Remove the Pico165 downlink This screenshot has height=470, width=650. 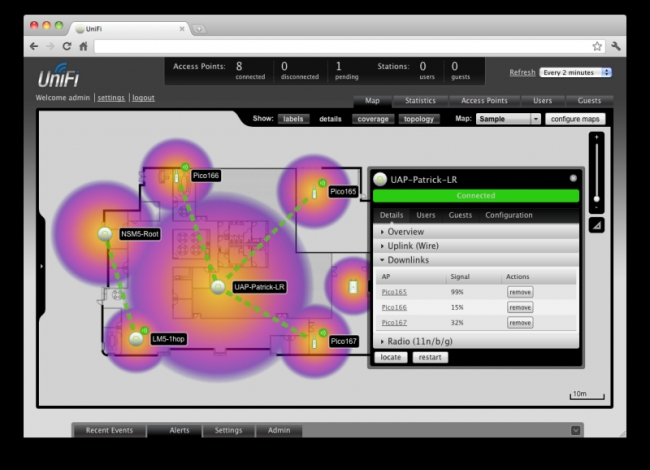[520, 292]
